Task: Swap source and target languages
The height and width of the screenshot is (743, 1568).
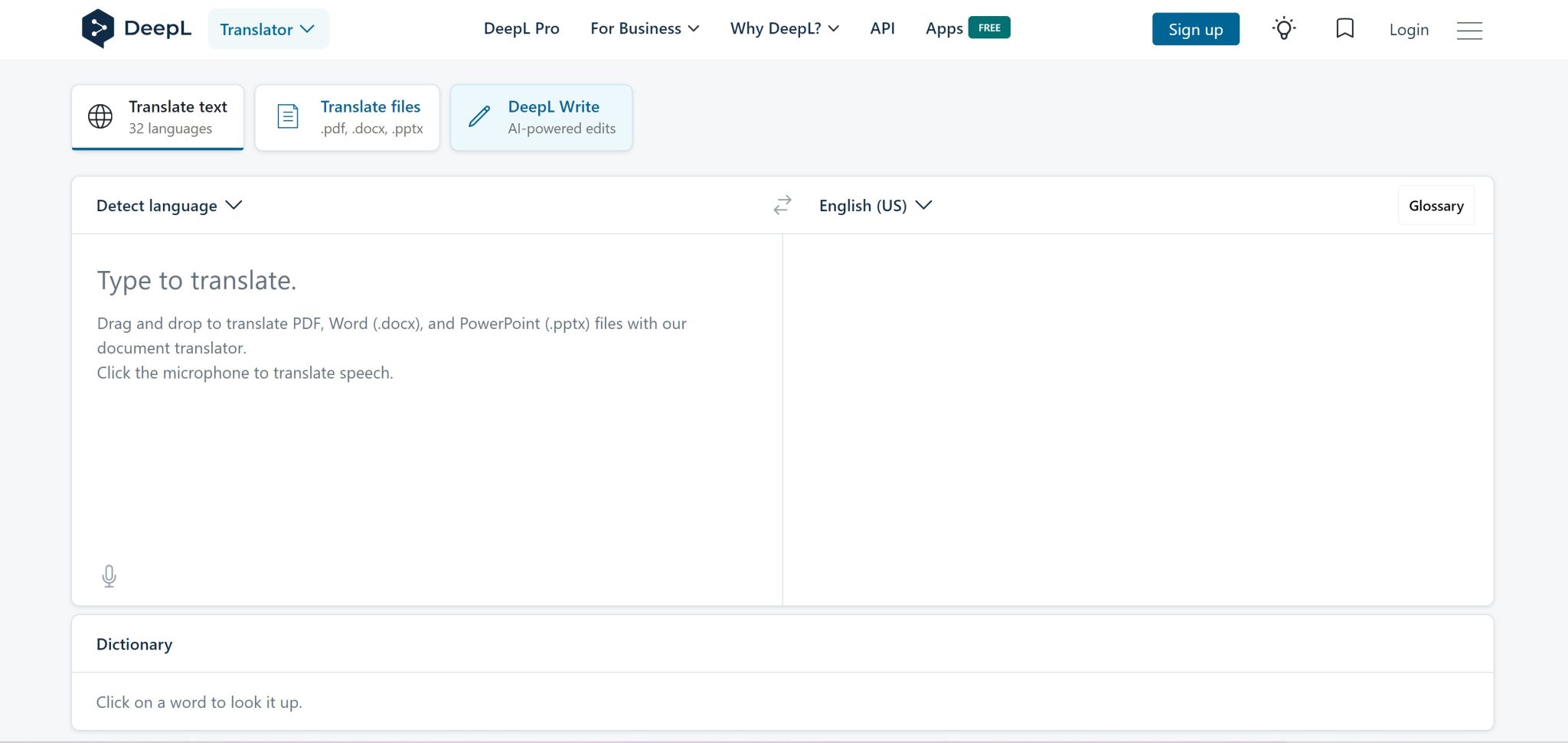Action: pyautogui.click(x=782, y=205)
